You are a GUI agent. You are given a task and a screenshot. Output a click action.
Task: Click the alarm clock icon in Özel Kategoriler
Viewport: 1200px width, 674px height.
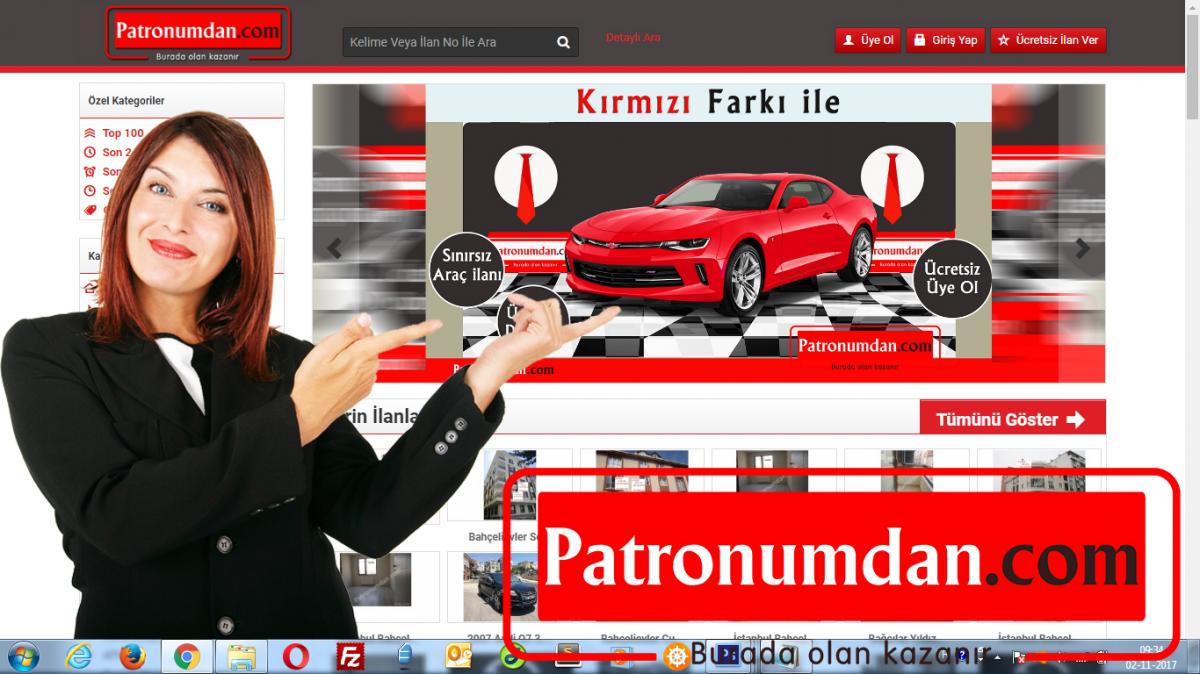click(x=90, y=171)
